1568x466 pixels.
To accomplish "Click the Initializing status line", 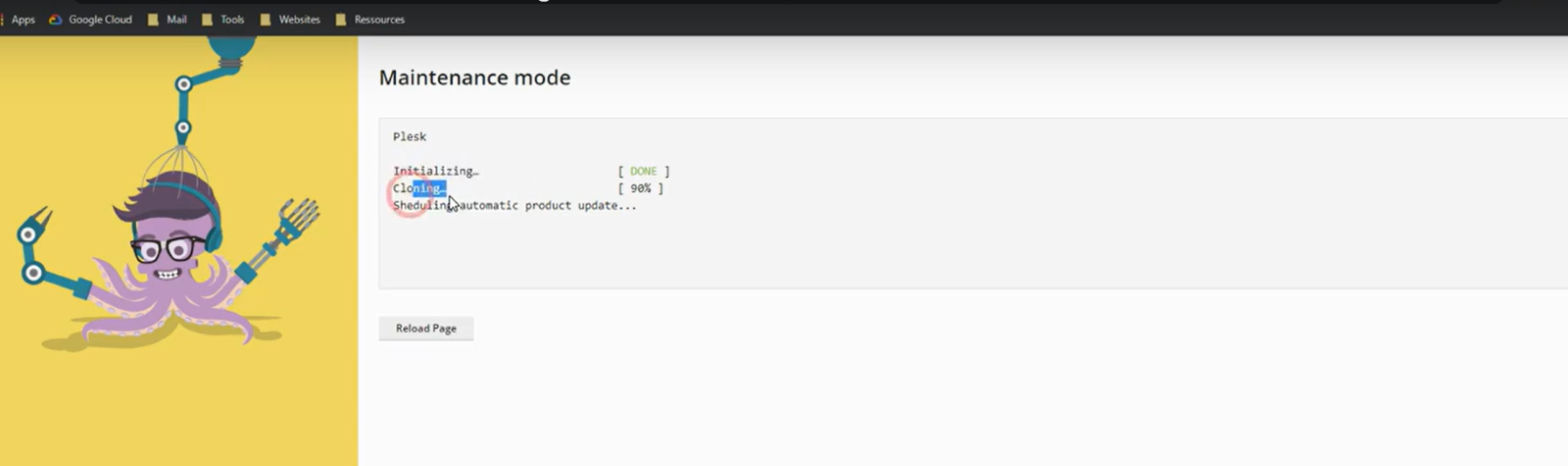I will pos(436,171).
